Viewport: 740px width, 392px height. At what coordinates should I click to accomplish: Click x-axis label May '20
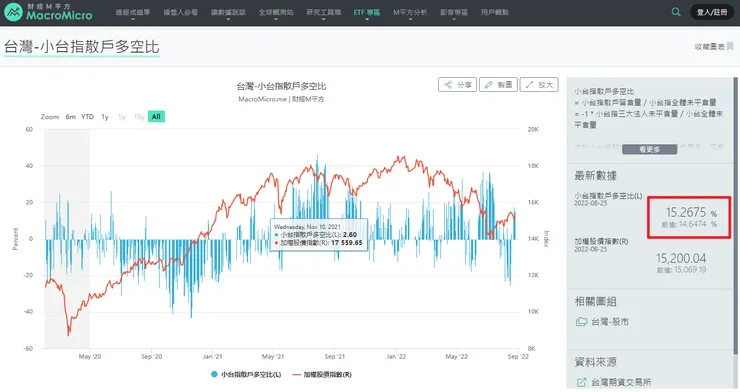[x=90, y=357]
